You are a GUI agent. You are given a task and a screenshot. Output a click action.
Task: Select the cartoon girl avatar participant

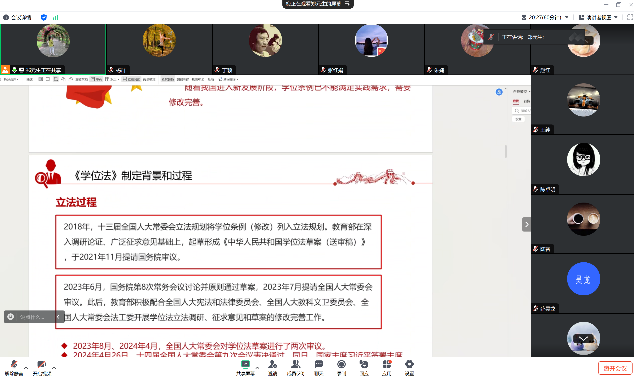pos(583,159)
